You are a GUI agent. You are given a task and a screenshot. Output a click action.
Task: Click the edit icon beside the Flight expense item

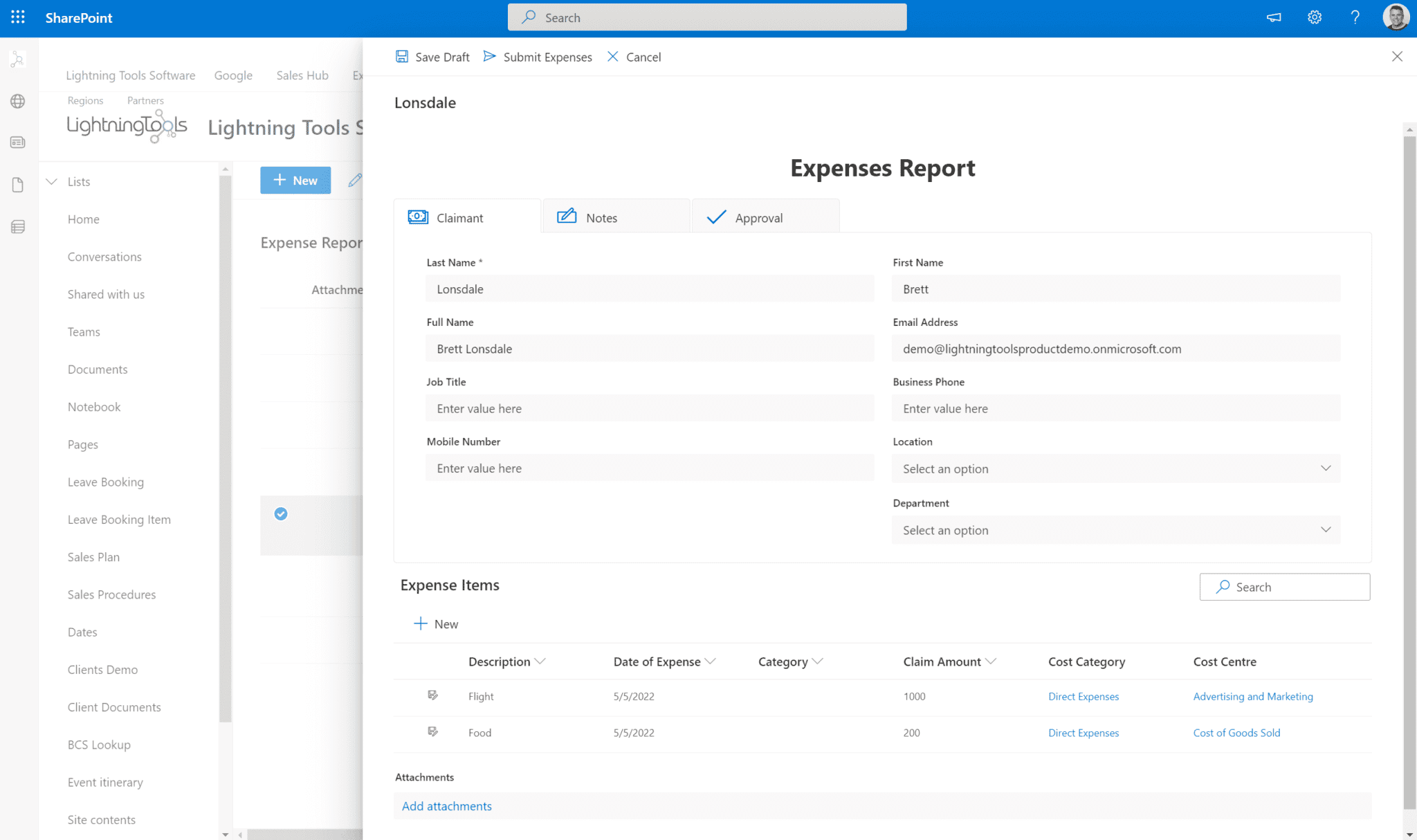433,696
